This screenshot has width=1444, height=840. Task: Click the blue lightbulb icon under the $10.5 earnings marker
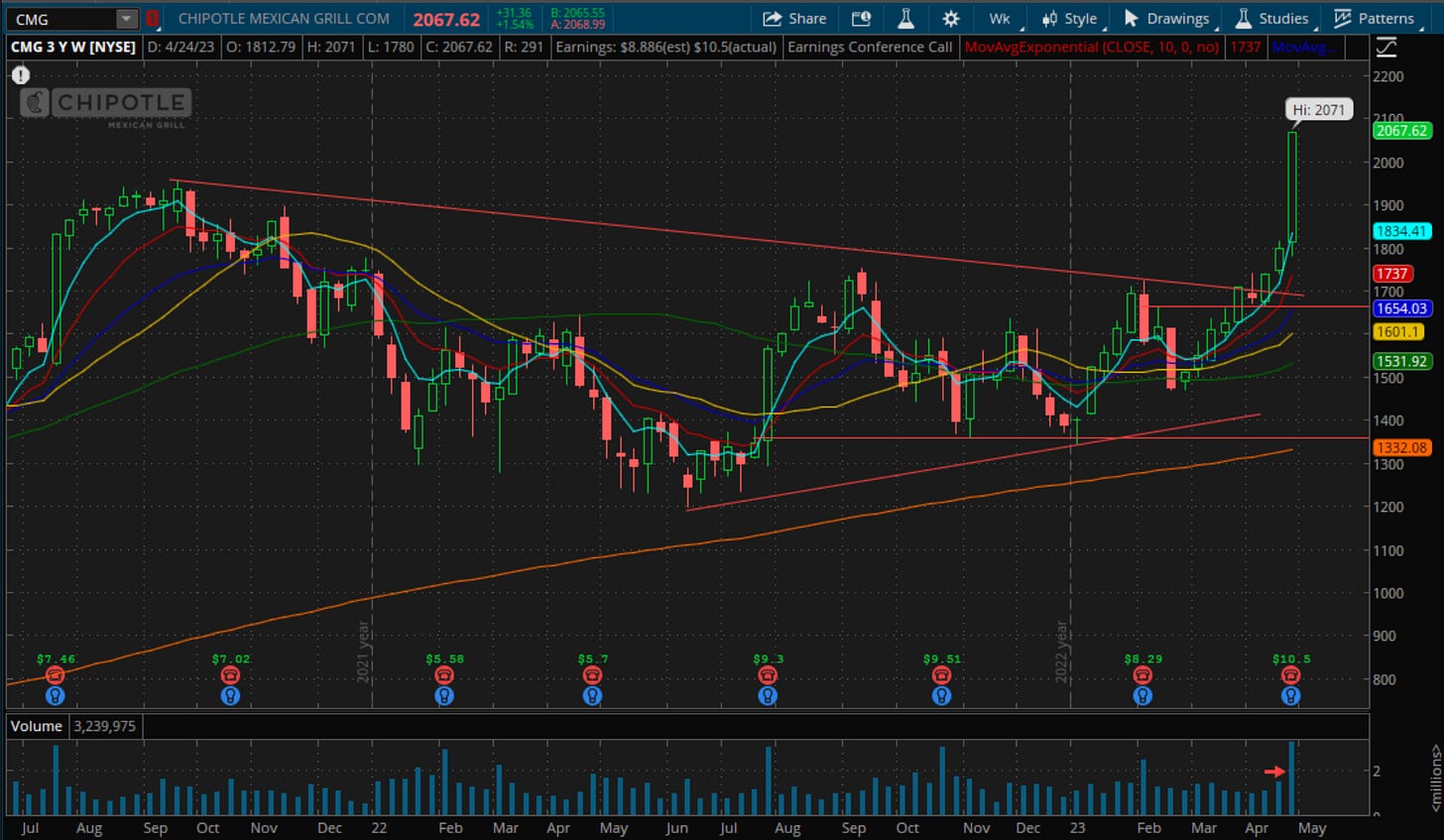1290,696
